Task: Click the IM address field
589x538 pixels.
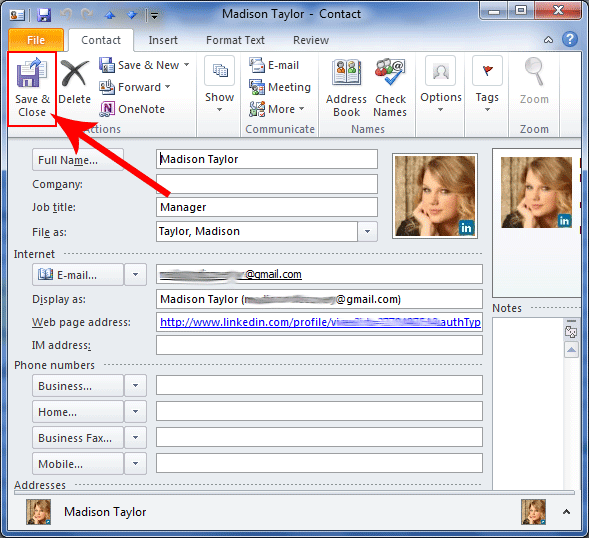Action: (319, 345)
